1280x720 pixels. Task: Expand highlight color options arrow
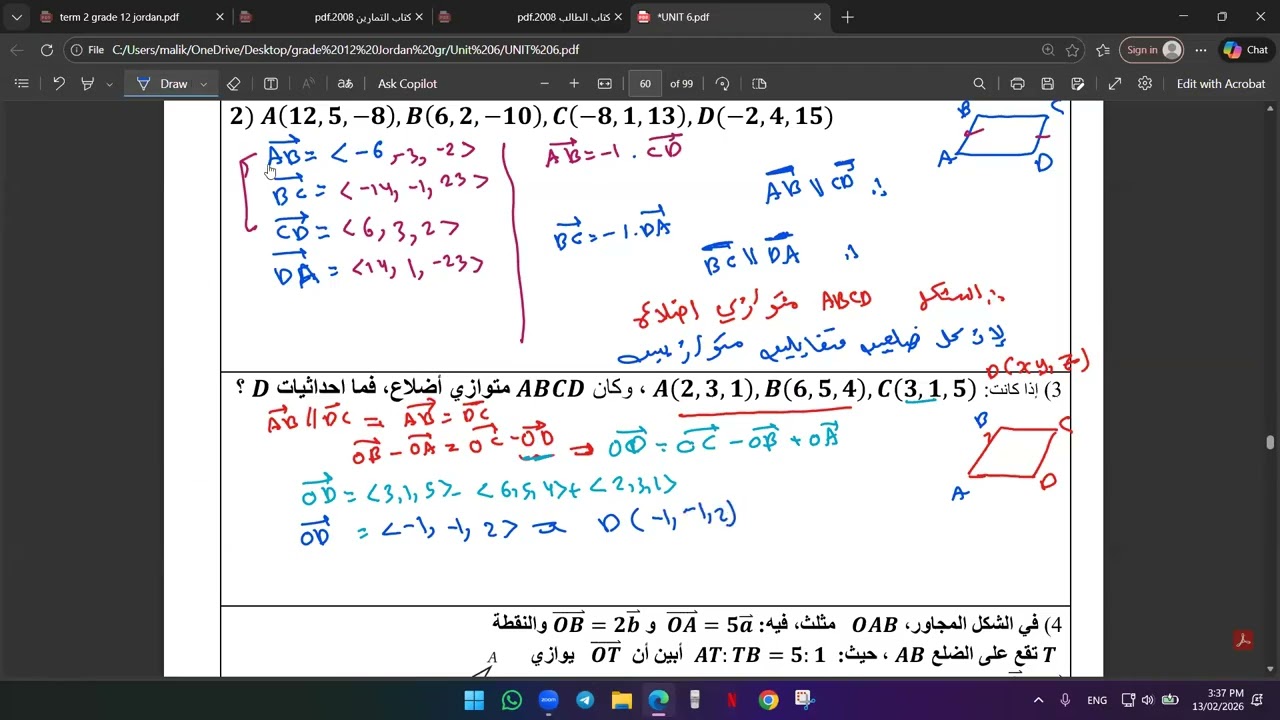pyautogui.click(x=109, y=84)
